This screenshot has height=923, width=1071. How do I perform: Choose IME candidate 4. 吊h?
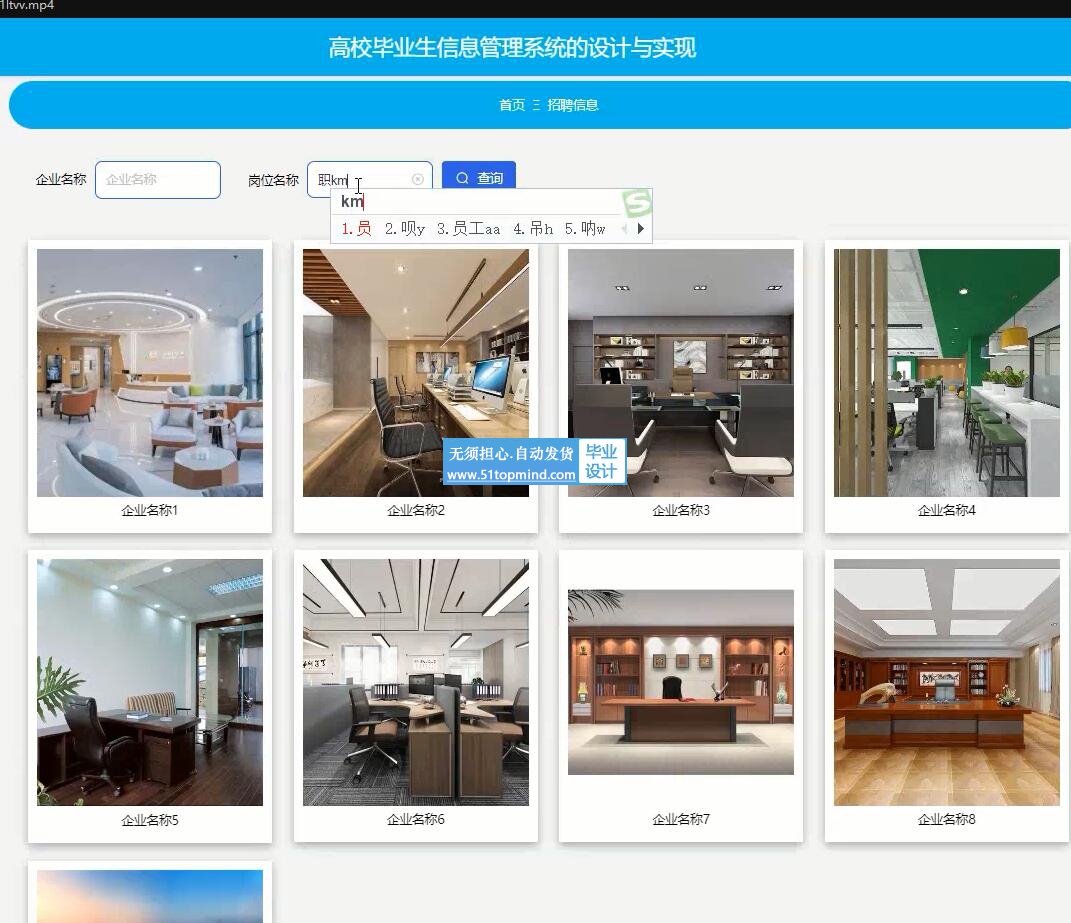pyautogui.click(x=533, y=229)
